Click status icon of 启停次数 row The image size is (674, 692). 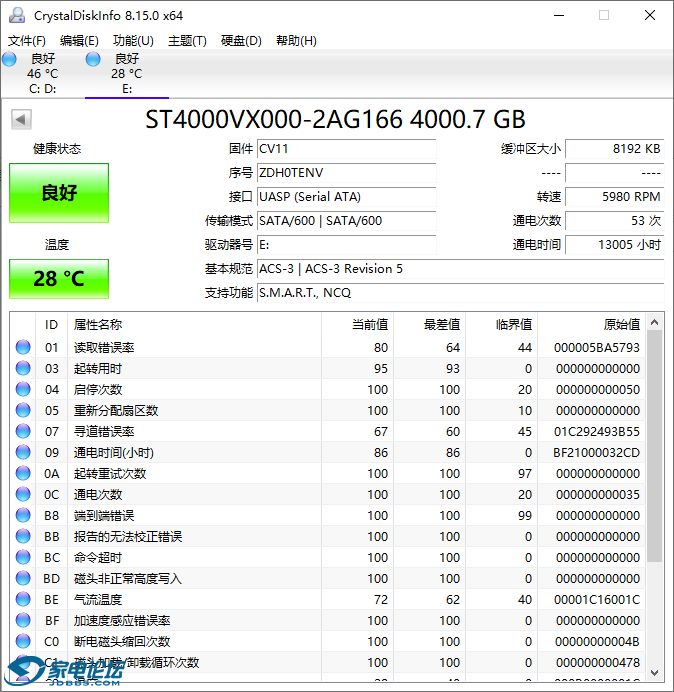(23, 389)
